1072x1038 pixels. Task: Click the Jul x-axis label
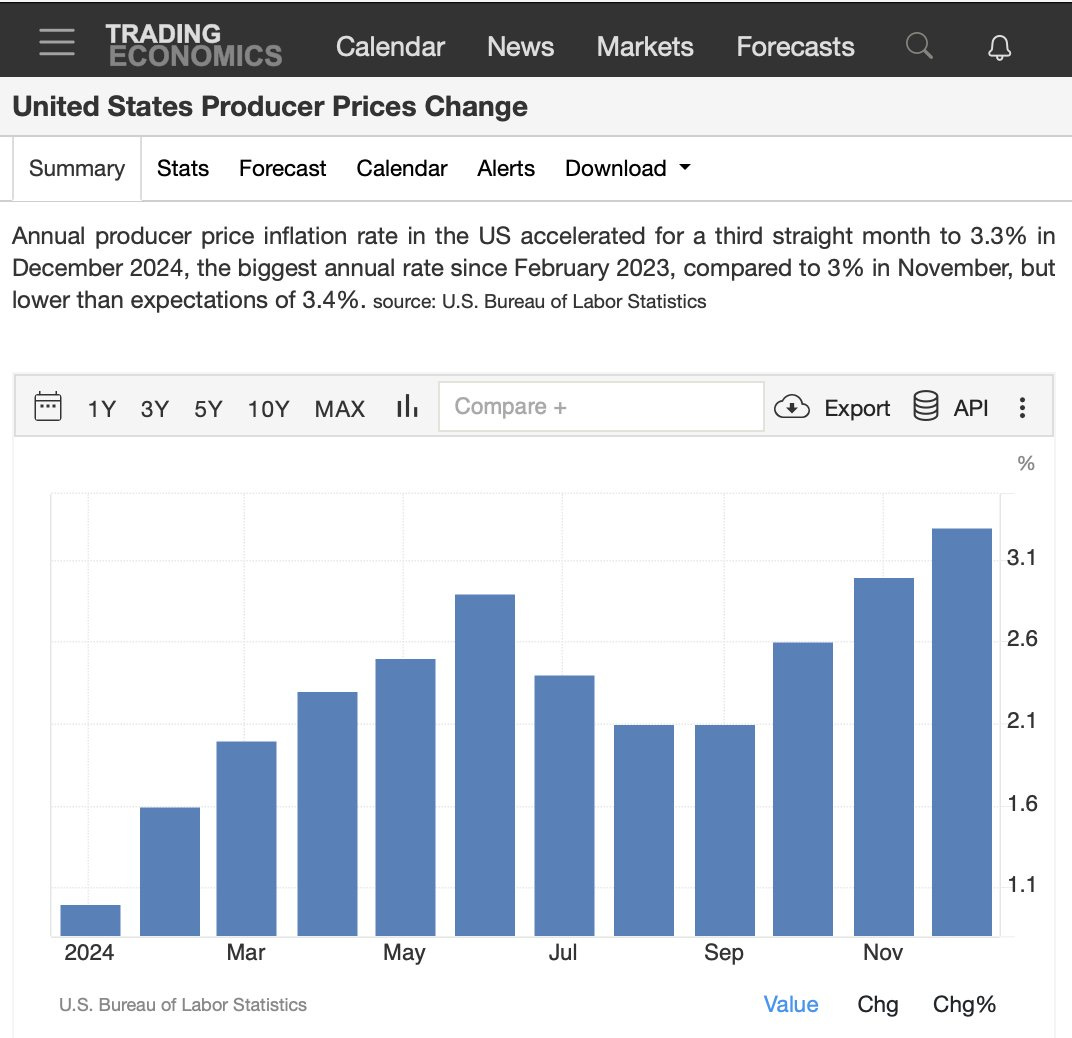tap(563, 952)
